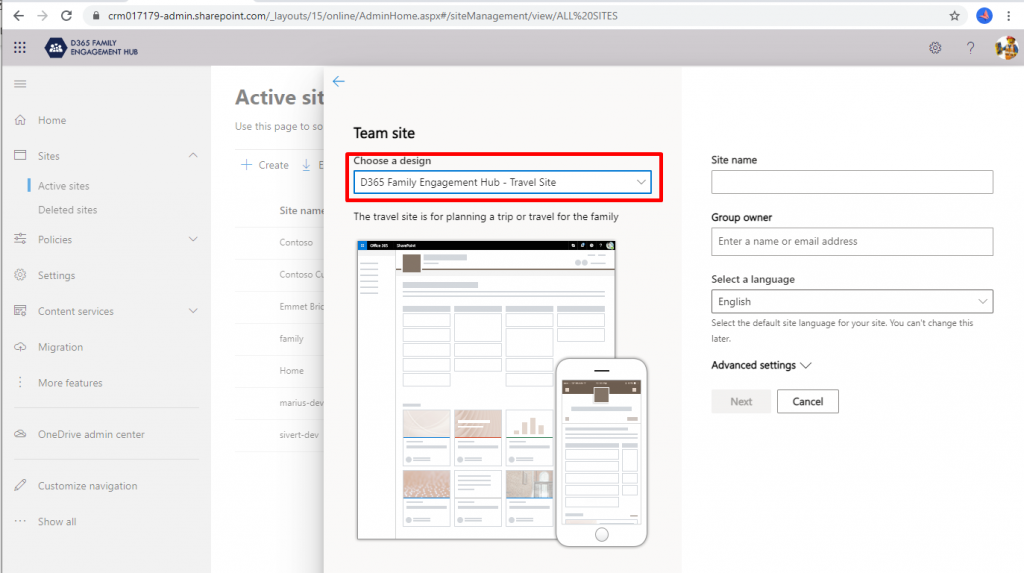Open the browser three-dot menu

tap(1009, 16)
